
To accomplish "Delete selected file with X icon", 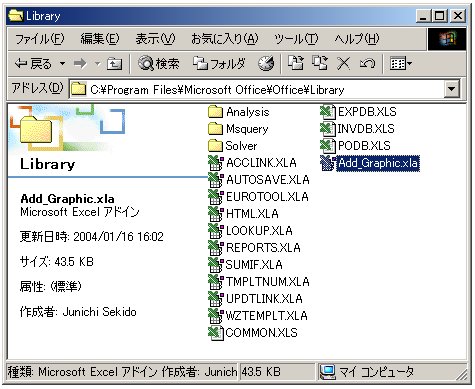I will (x=343, y=63).
